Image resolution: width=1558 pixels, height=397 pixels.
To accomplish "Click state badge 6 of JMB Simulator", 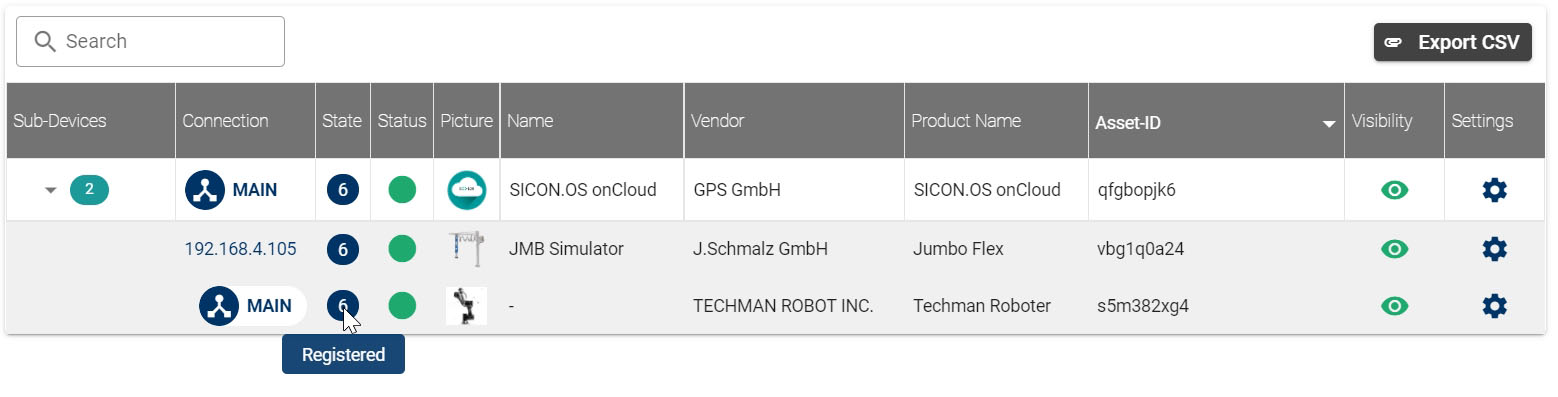I will tap(343, 249).
